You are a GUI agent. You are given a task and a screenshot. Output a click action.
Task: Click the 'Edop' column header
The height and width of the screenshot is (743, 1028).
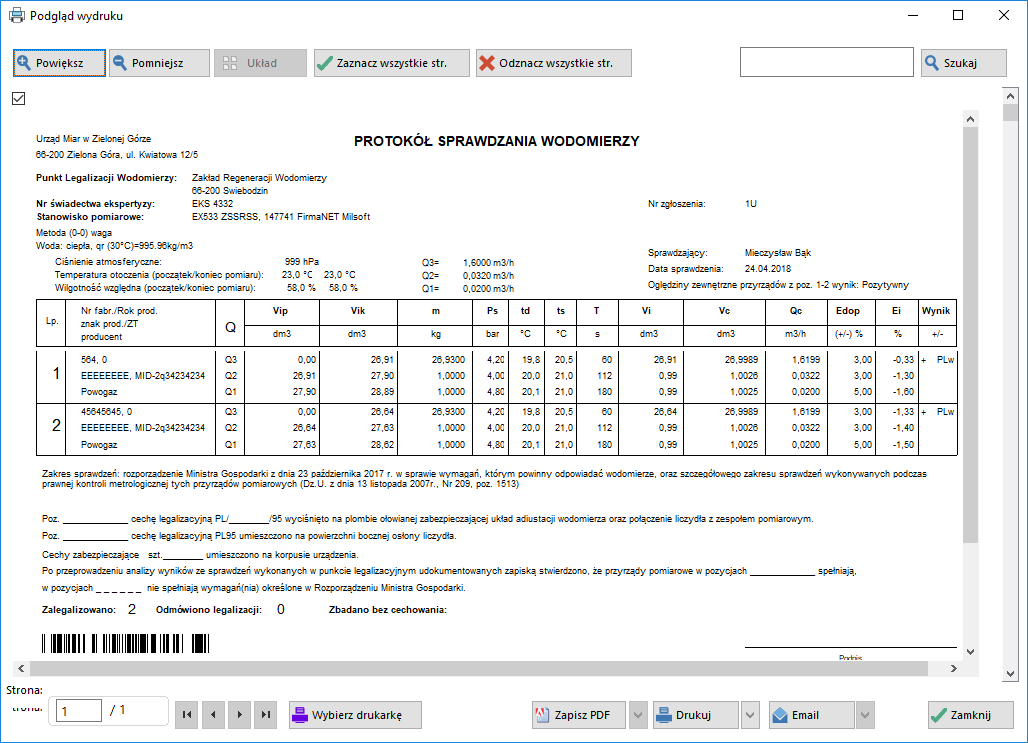tap(848, 311)
